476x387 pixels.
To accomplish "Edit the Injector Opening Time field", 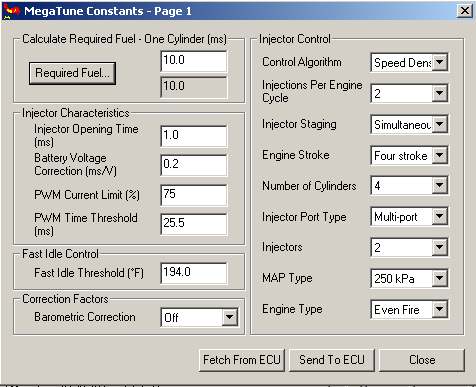I will [194, 136].
